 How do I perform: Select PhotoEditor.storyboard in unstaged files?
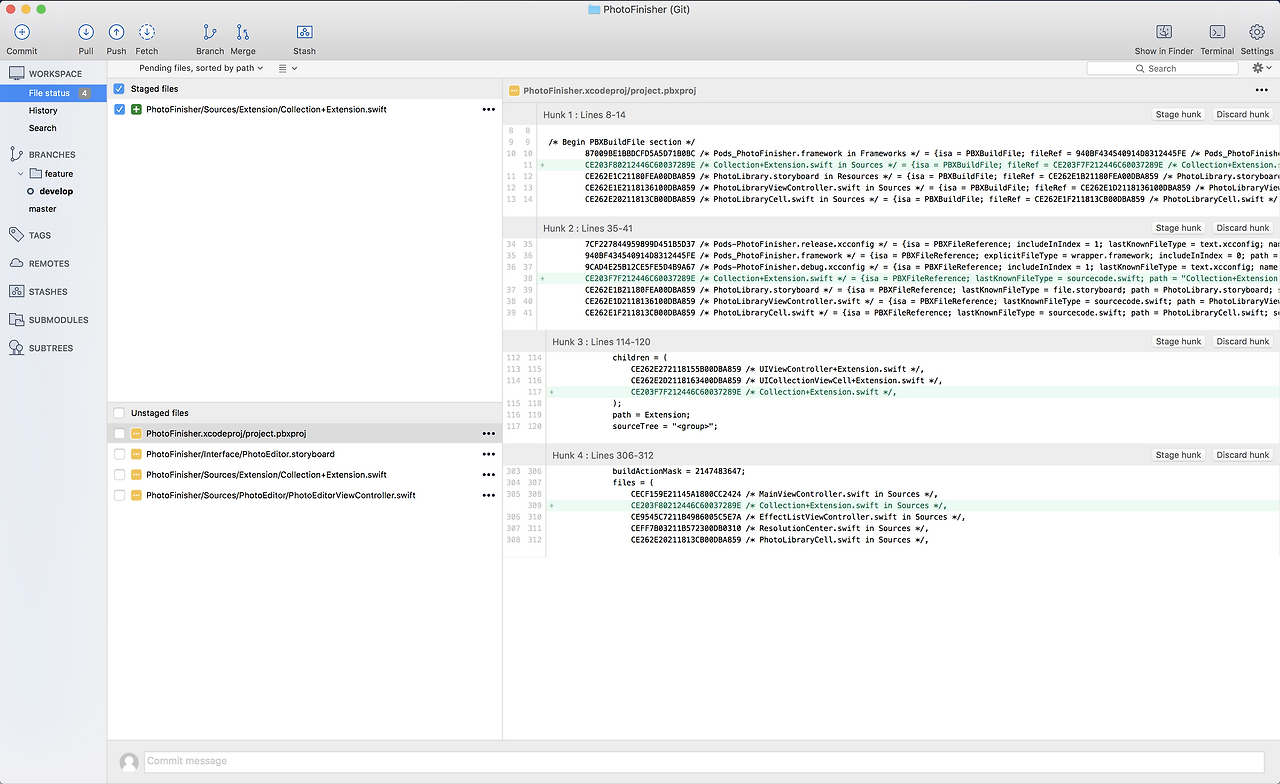(x=304, y=454)
